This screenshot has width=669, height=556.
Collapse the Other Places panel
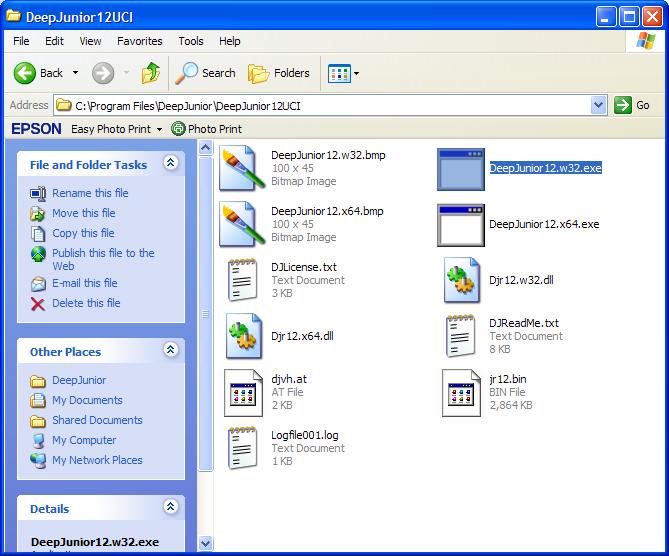pyautogui.click(x=170, y=350)
